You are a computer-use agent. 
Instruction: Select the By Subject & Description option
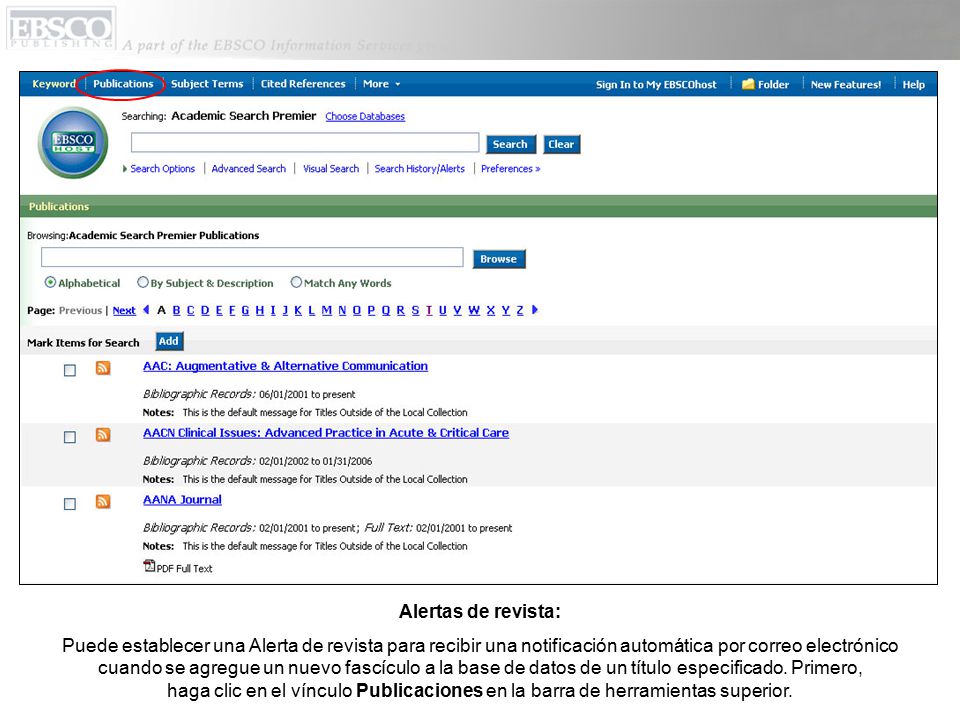tap(143, 282)
